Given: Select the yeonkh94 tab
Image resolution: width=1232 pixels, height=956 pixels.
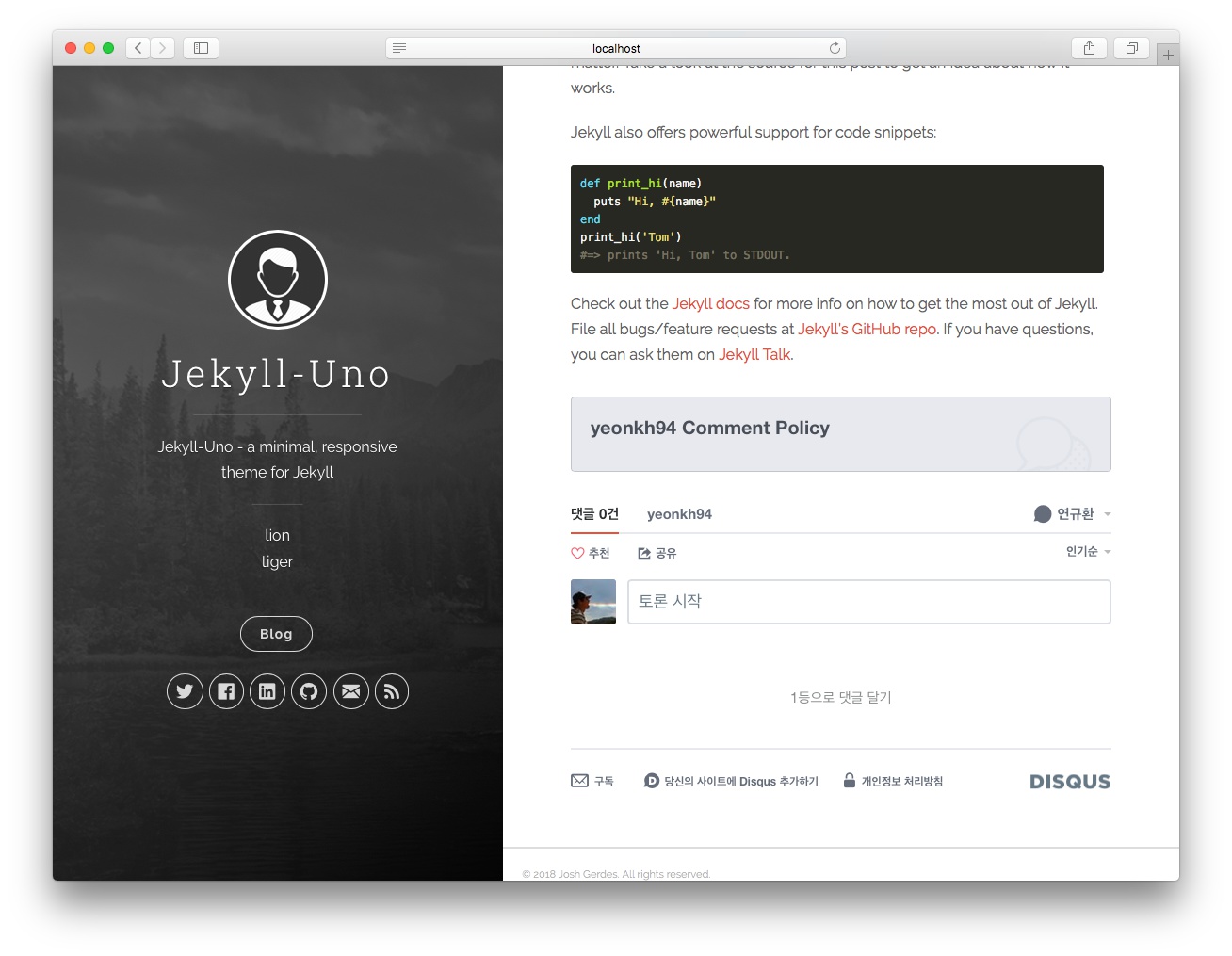Looking at the screenshot, I should click(679, 514).
